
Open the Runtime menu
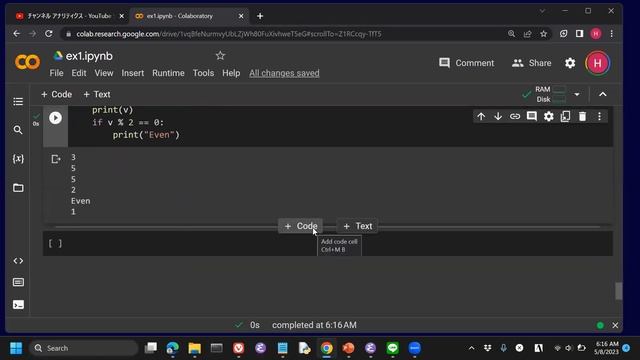168,73
